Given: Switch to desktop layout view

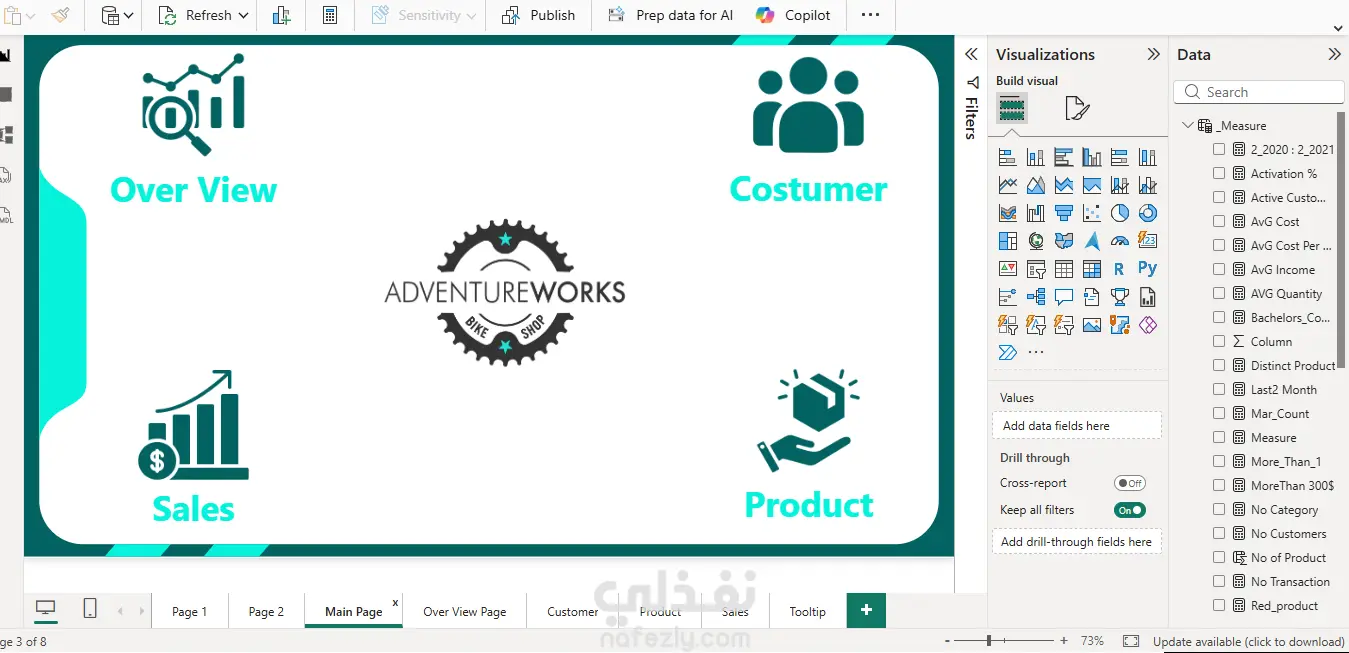Looking at the screenshot, I should pyautogui.click(x=46, y=608).
